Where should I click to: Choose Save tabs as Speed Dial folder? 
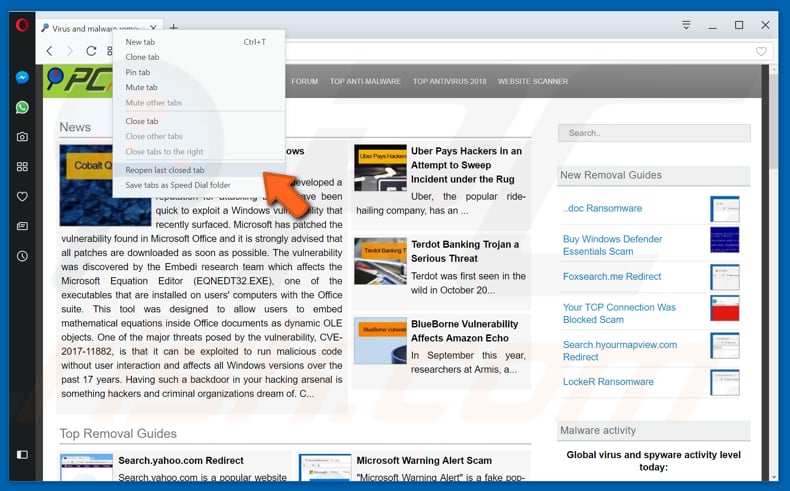199,185
